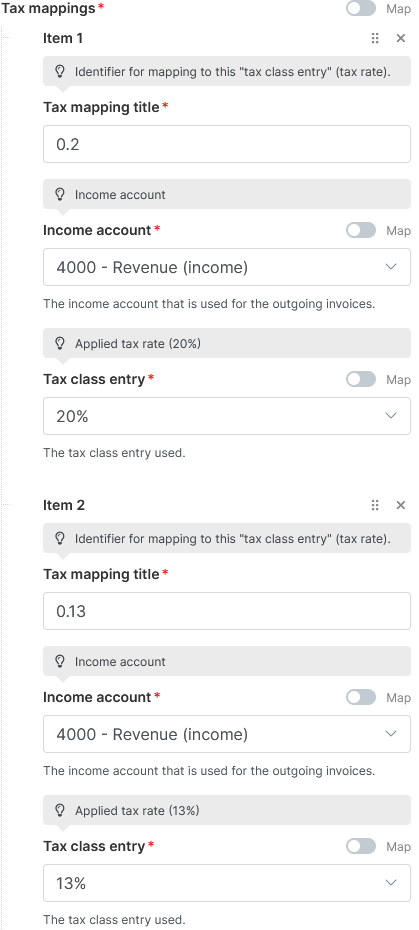Grab the drag handle icon for Item 2
The height and width of the screenshot is (930, 419).
click(x=374, y=505)
